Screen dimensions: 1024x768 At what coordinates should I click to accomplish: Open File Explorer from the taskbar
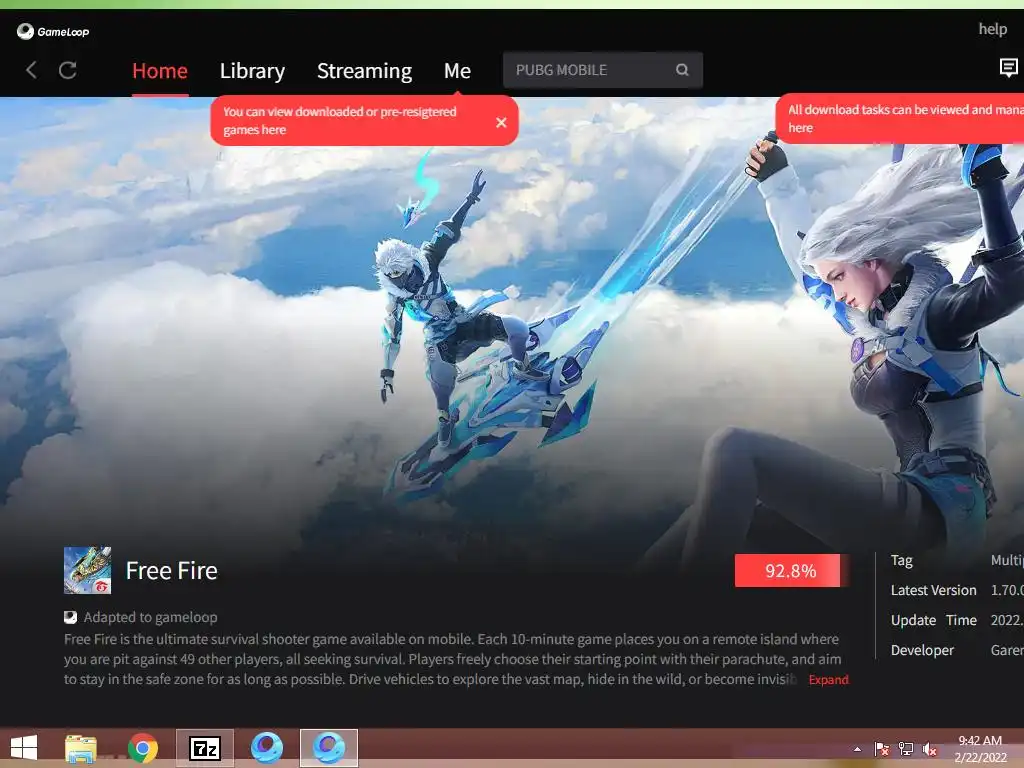[x=81, y=748]
